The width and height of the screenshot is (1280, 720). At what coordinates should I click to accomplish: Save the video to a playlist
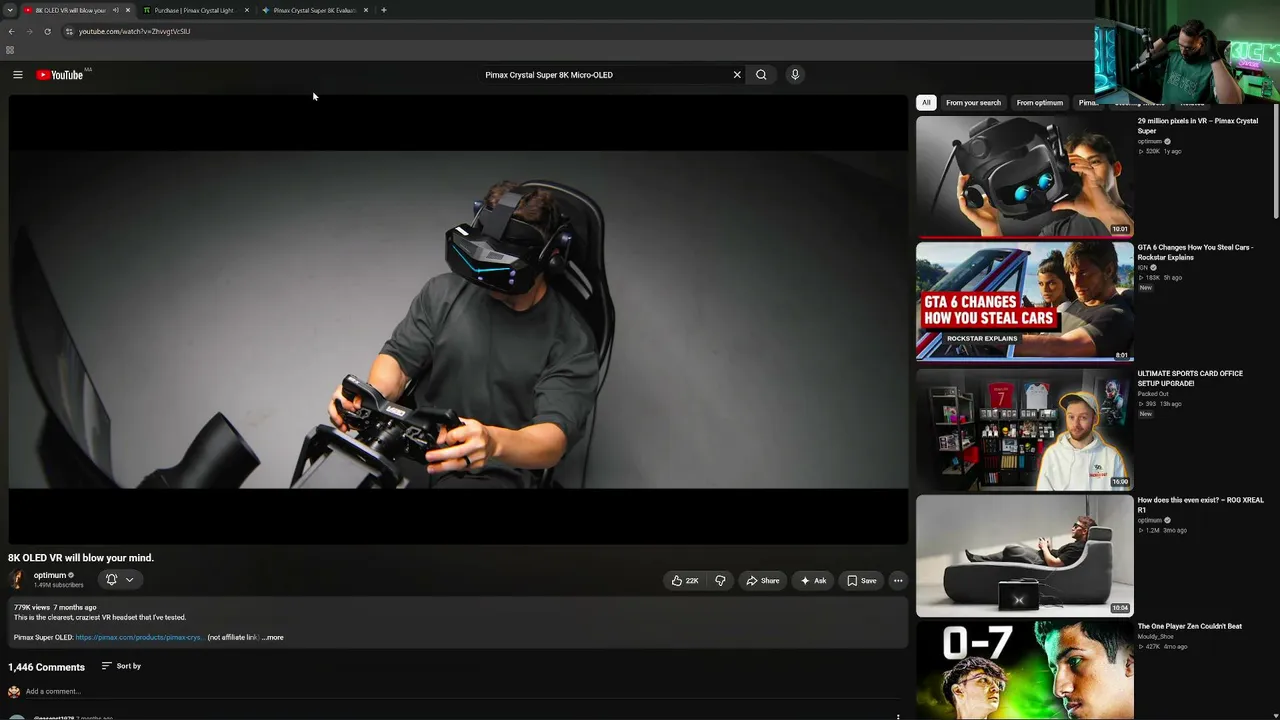click(862, 581)
